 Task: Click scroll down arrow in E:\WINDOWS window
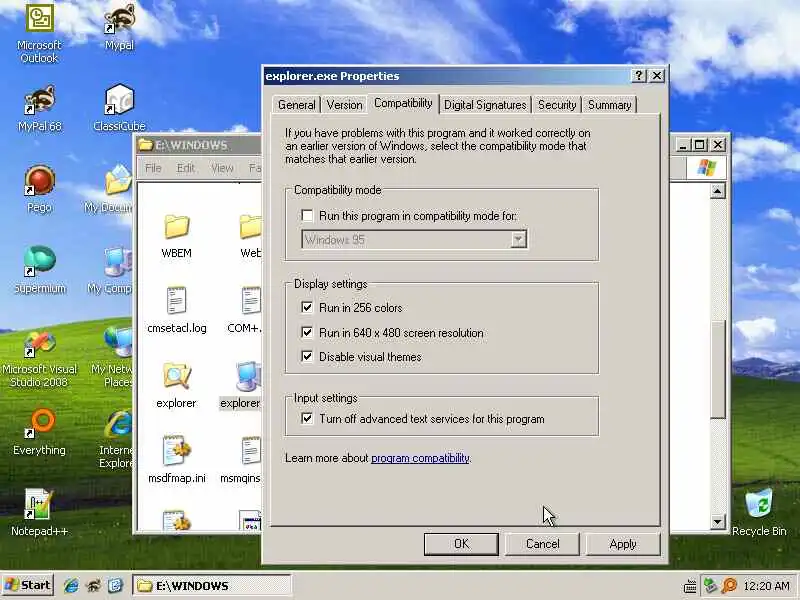tap(717, 521)
